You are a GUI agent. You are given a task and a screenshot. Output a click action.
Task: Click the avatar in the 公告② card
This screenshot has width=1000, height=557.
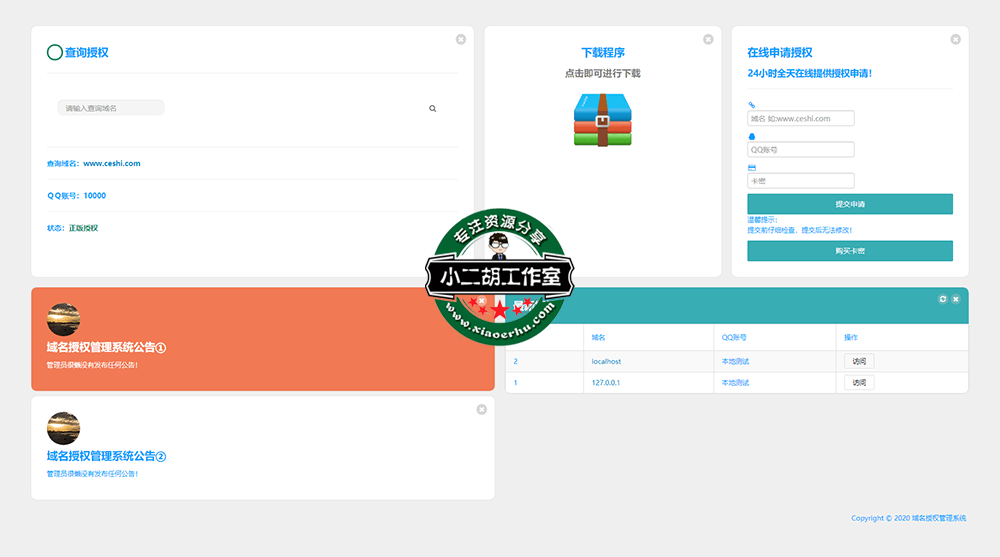[x=63, y=428]
